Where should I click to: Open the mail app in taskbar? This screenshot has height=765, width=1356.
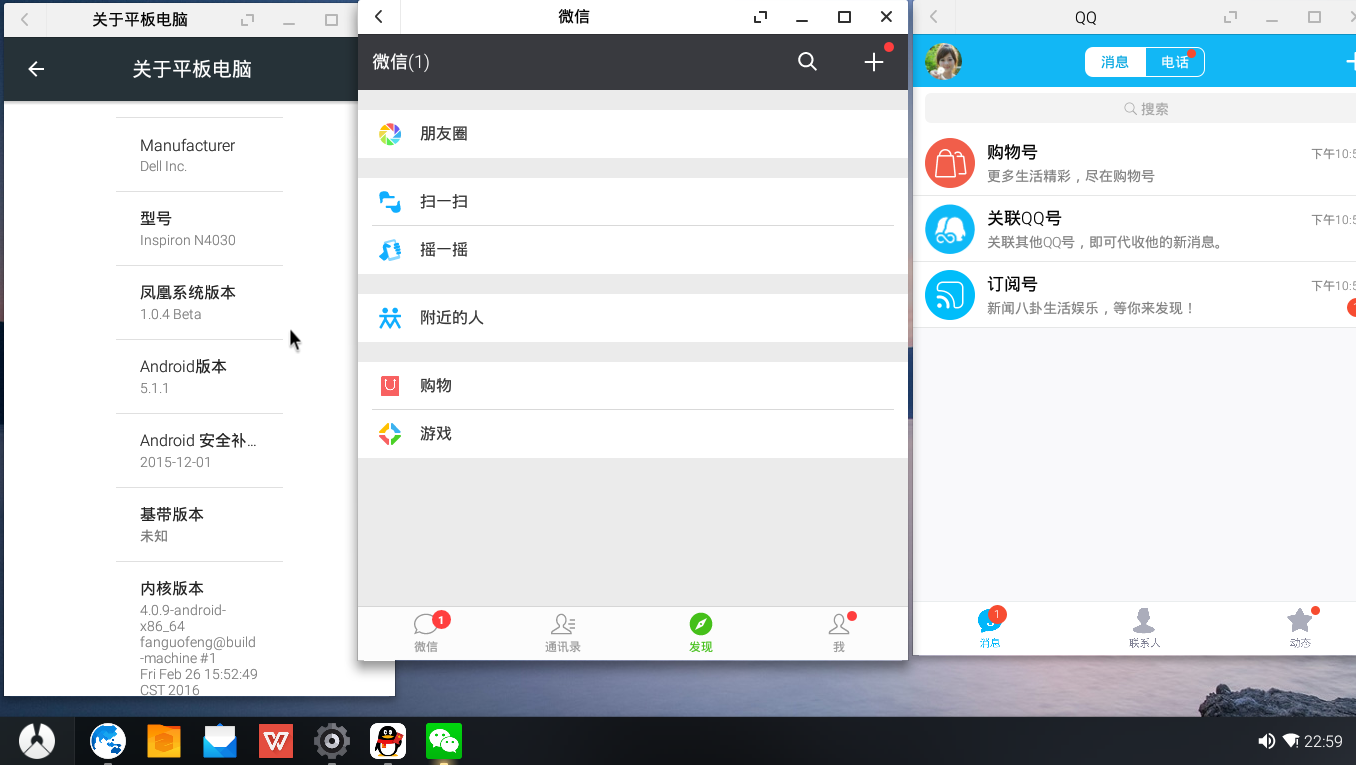pyautogui.click(x=220, y=741)
